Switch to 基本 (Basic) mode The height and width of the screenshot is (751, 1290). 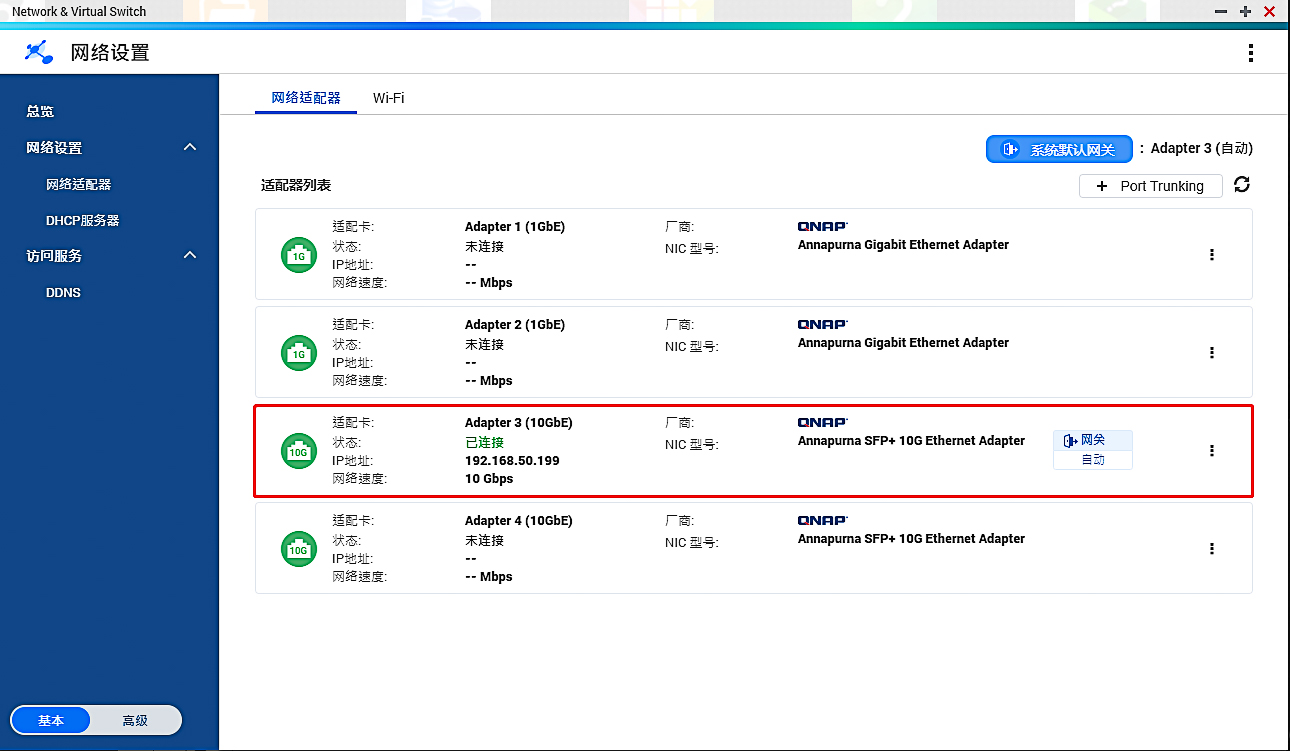click(51, 720)
